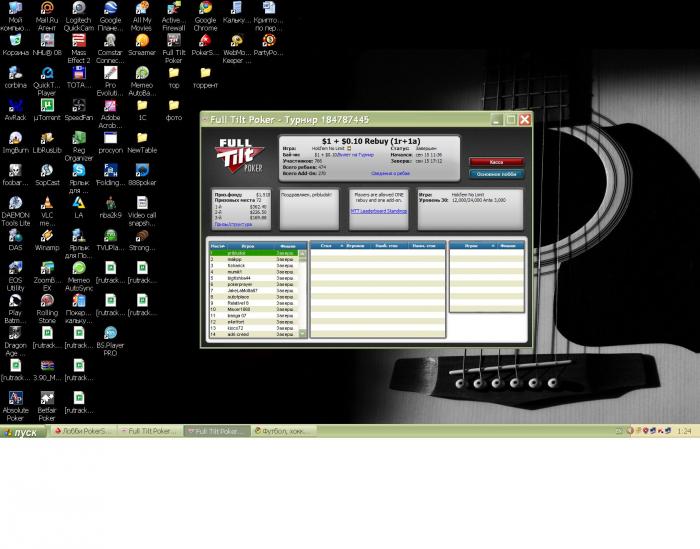Open the MTT Leaderboard Standings link
The width and height of the screenshot is (700, 549).
pos(379,211)
